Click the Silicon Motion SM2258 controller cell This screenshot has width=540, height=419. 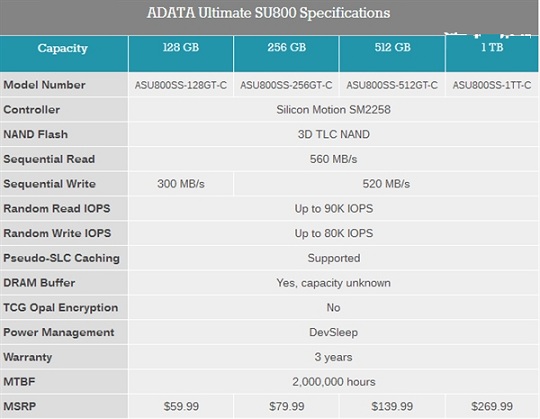coord(333,109)
